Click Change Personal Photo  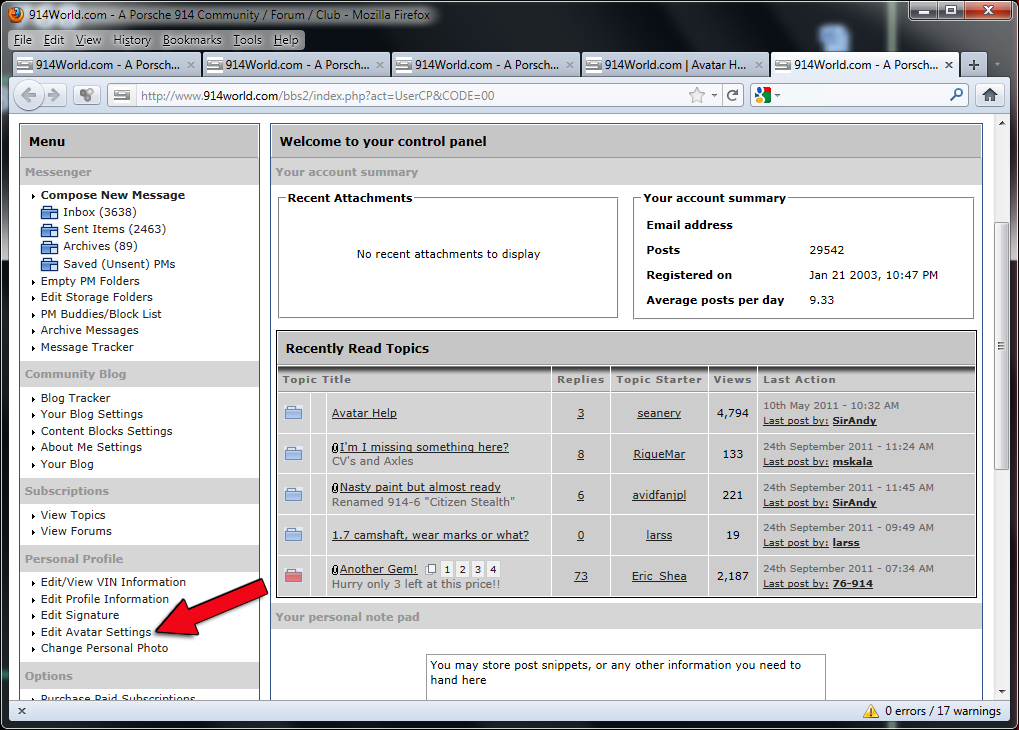click(104, 648)
